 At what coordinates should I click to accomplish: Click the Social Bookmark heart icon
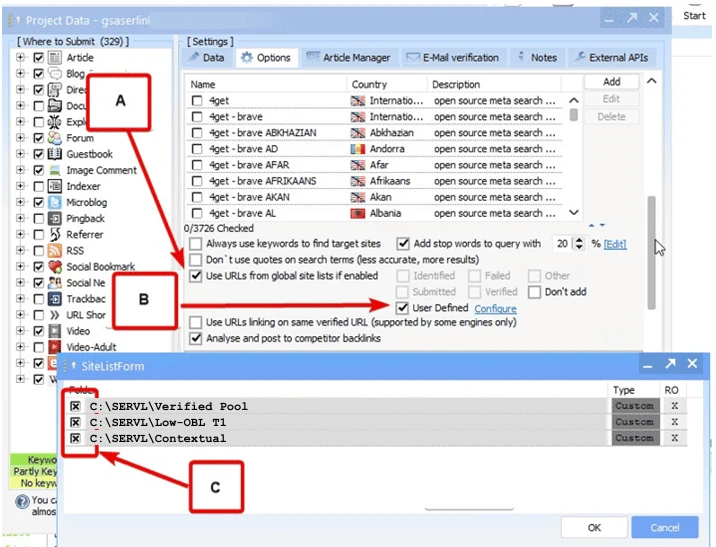coord(55,267)
